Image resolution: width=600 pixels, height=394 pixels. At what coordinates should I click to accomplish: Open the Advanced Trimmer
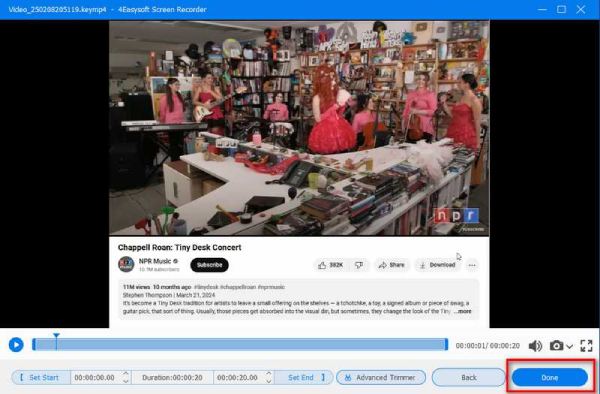point(381,378)
